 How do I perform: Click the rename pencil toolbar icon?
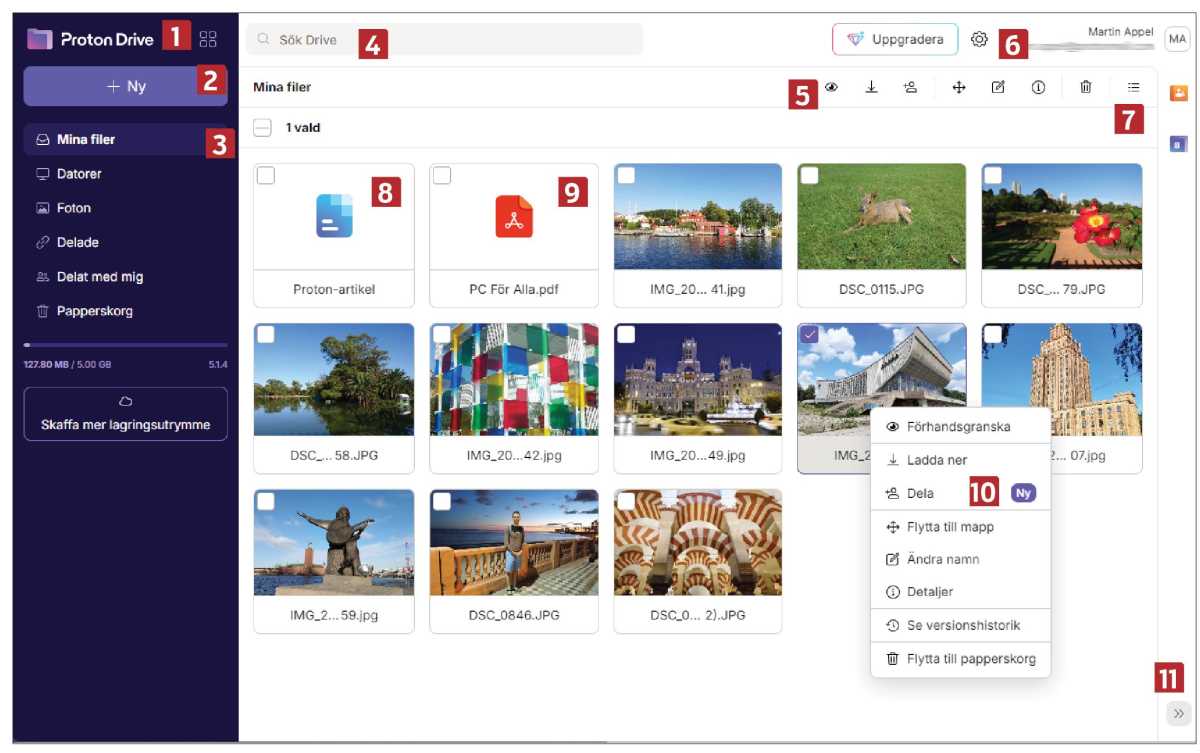tap(997, 88)
